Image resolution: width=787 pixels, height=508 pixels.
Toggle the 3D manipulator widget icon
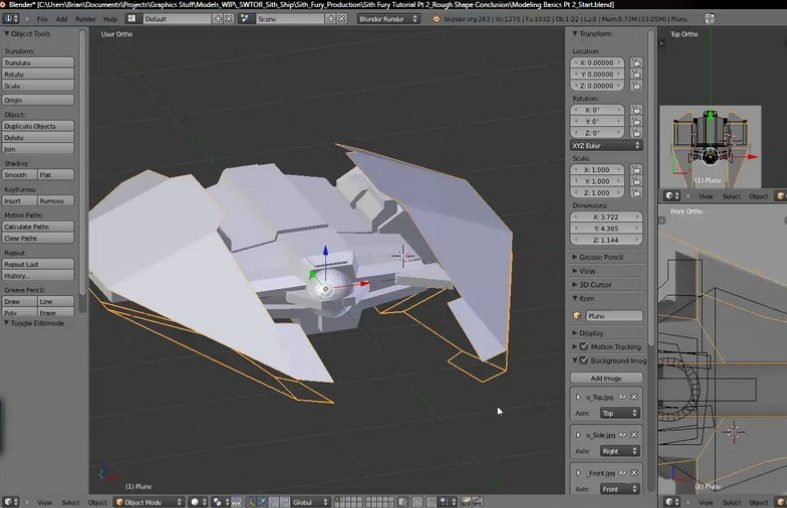[251, 501]
